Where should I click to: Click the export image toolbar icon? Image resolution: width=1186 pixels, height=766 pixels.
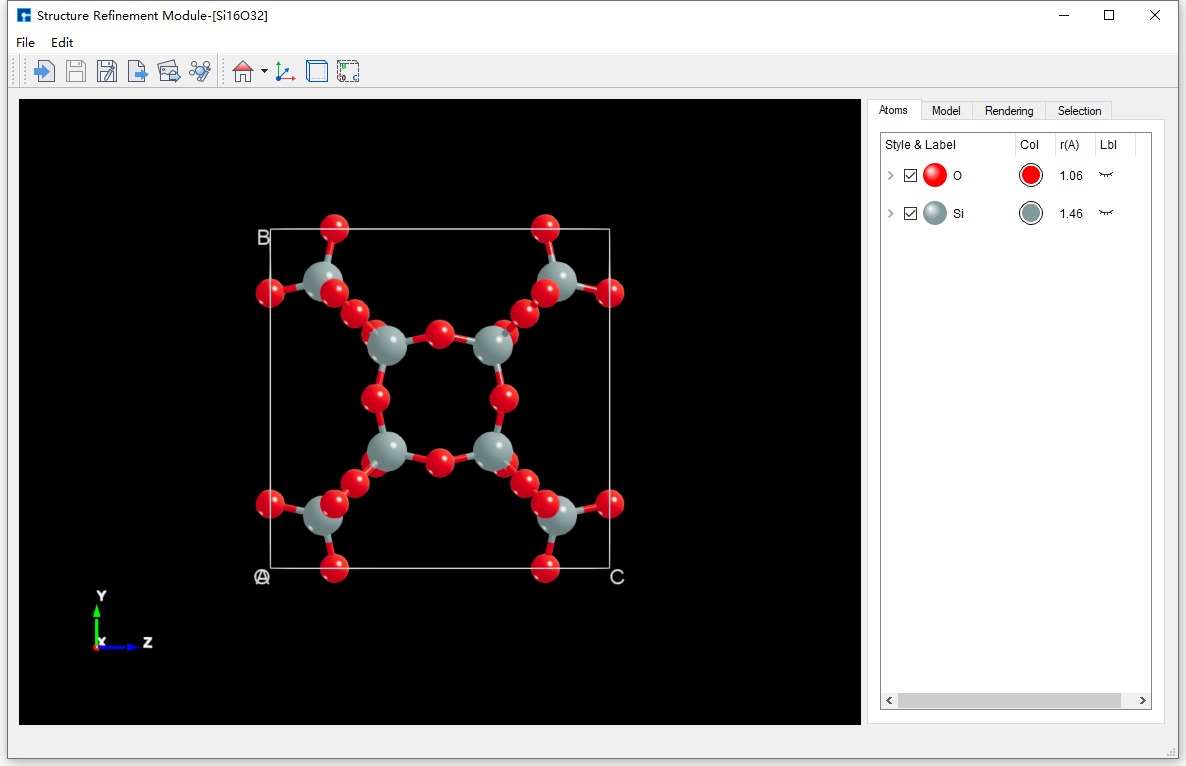168,70
